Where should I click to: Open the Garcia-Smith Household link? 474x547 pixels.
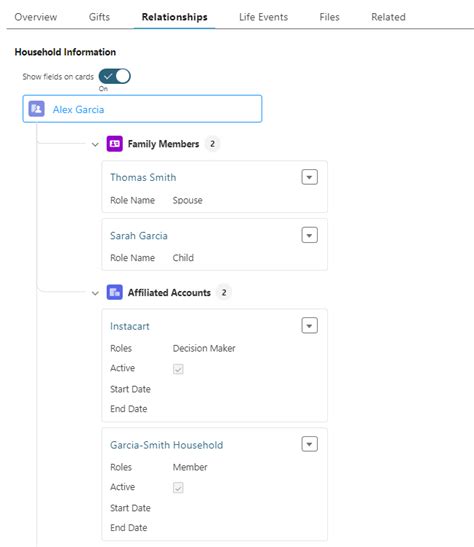tap(167, 445)
